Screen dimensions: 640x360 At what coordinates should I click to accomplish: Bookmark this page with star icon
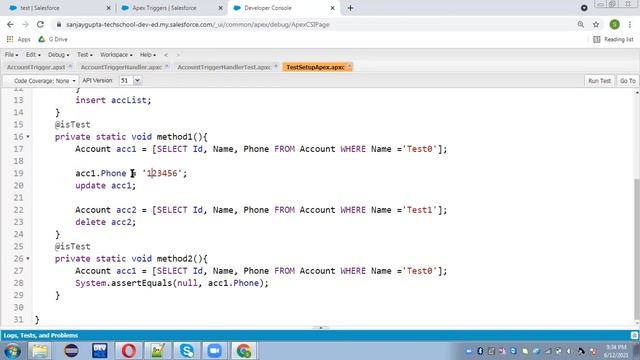(596, 24)
